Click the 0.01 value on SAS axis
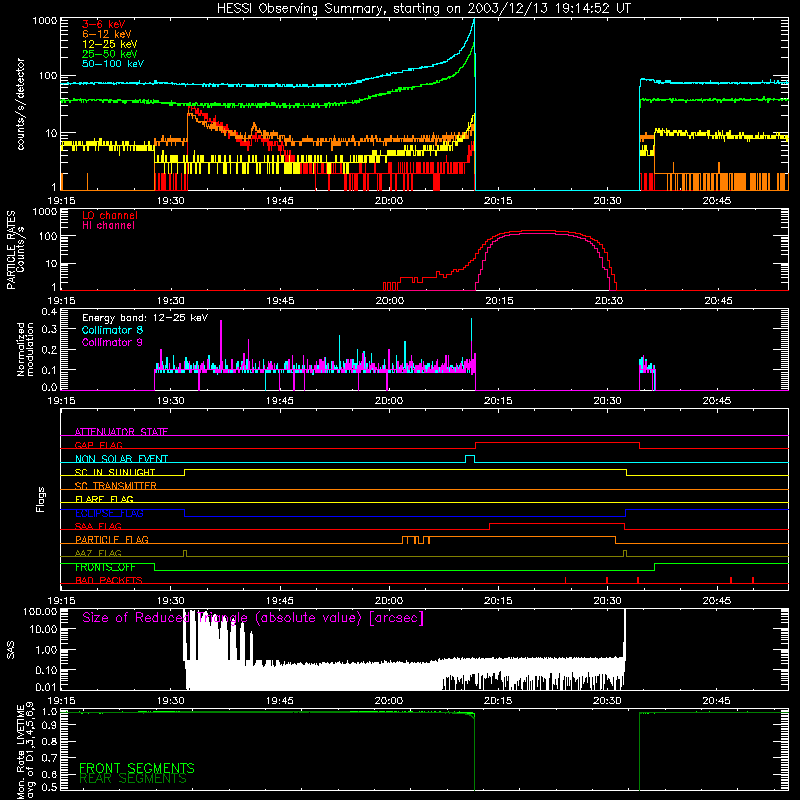This screenshot has width=800, height=800. coord(46,687)
